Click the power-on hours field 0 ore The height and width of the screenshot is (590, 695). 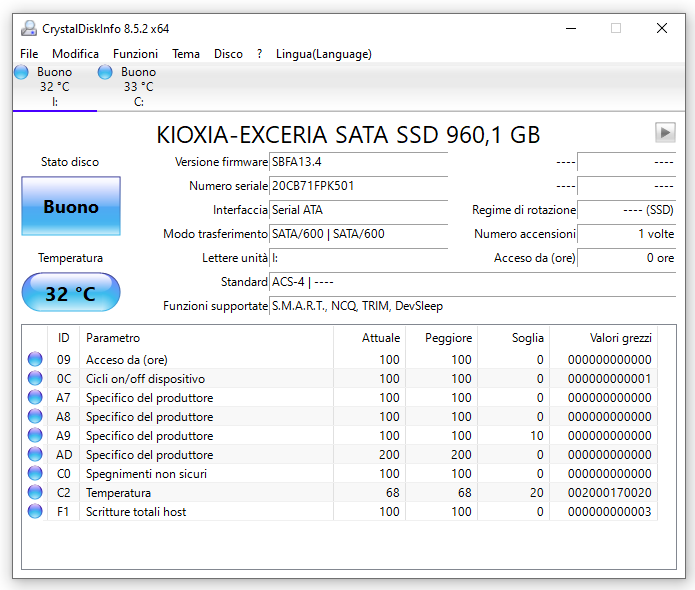627,258
